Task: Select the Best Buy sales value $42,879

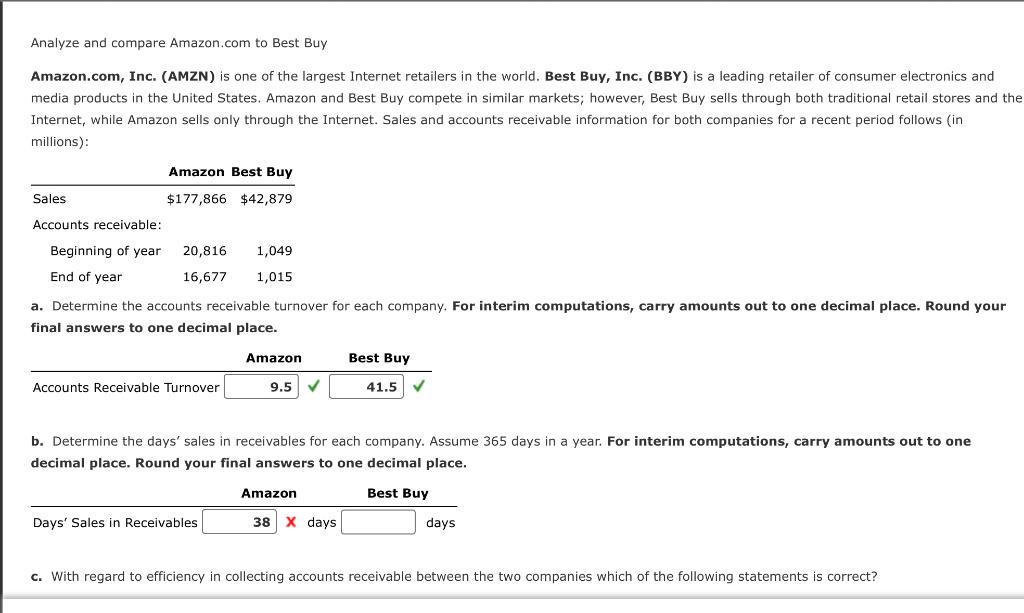Action: coord(266,198)
